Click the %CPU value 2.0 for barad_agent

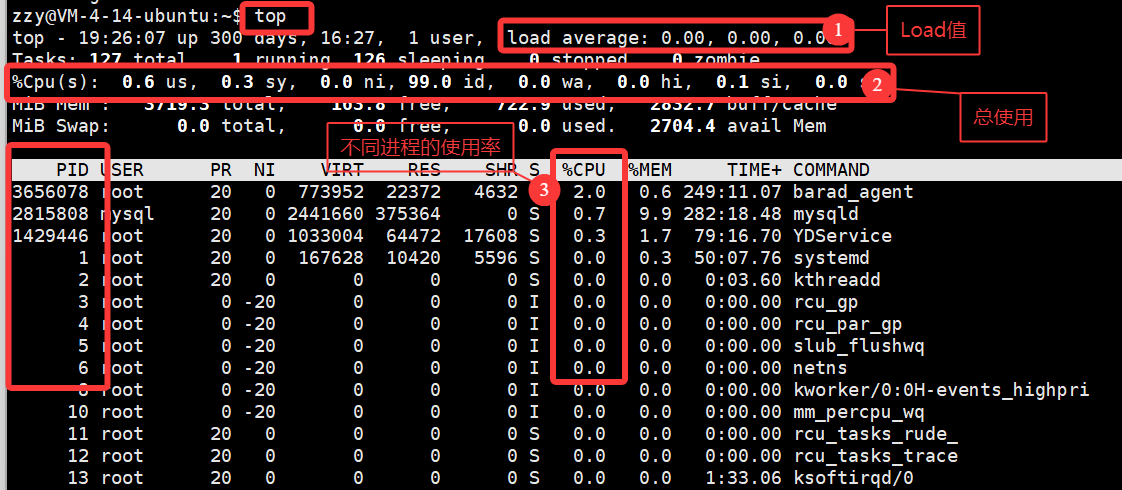pyautogui.click(x=590, y=192)
